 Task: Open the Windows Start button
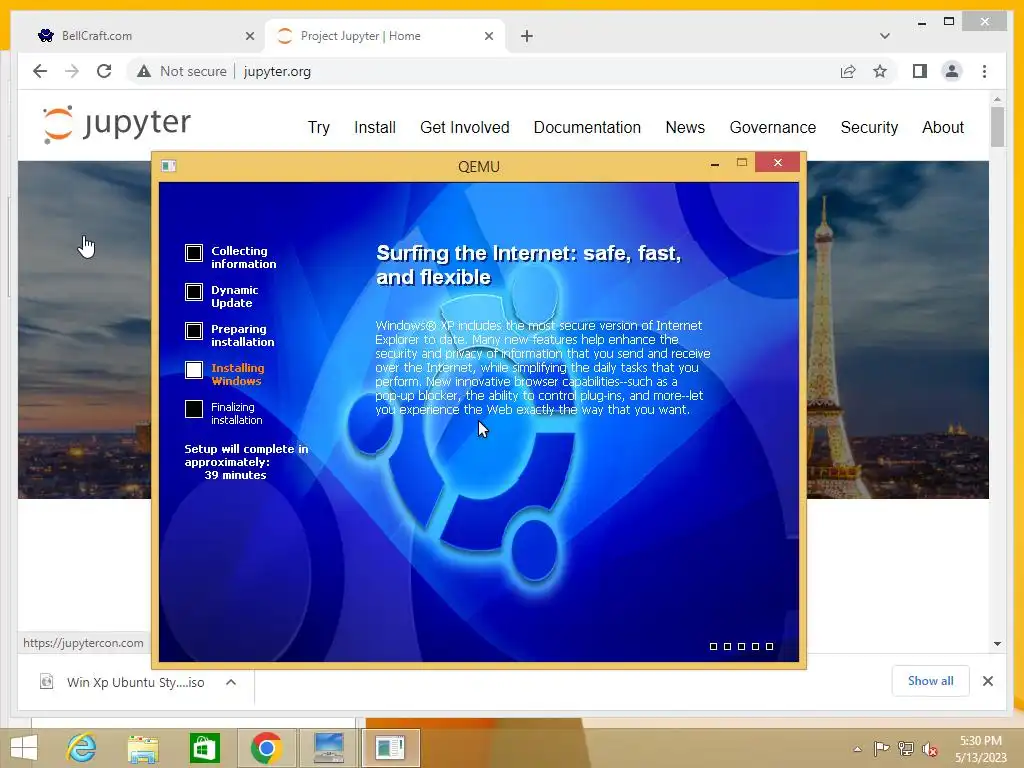coord(24,748)
